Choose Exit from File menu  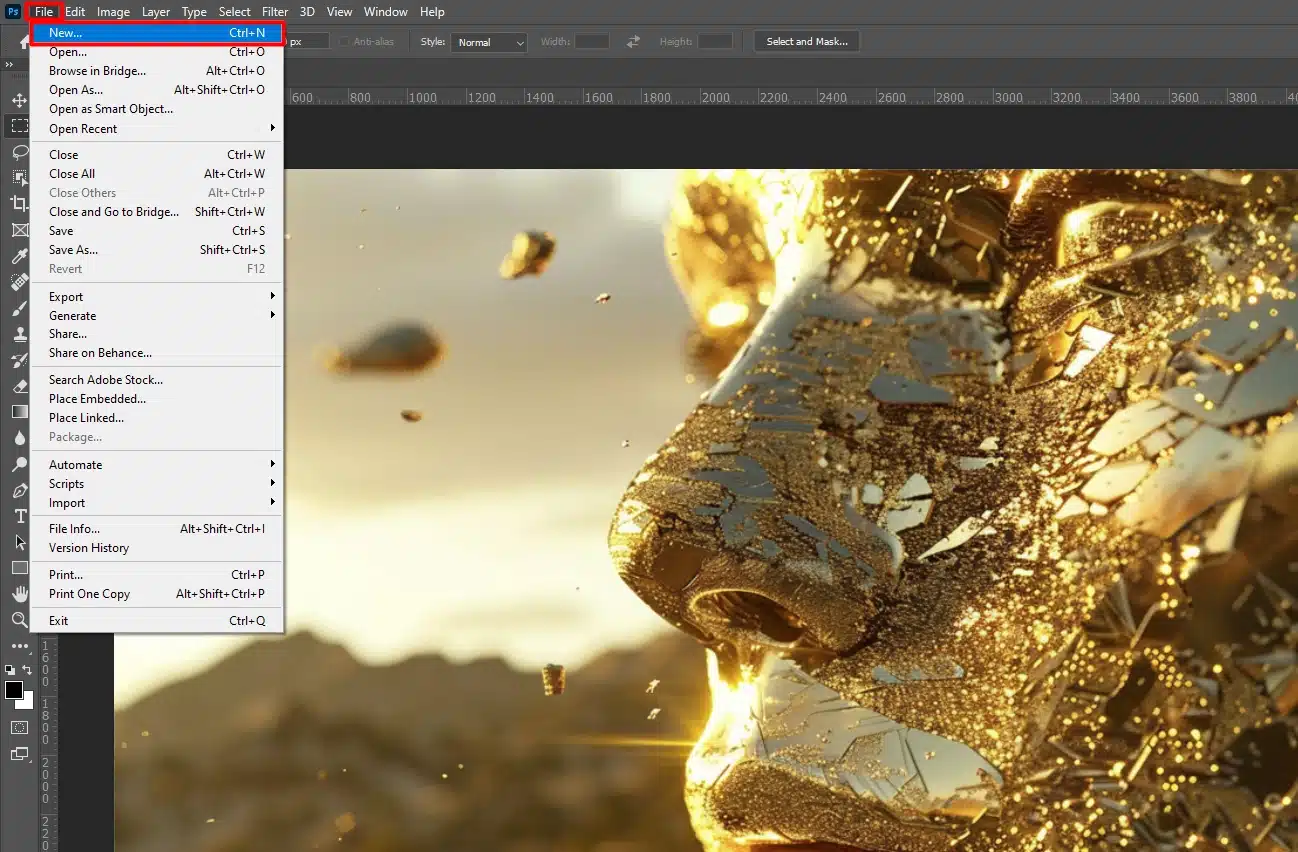point(157,621)
